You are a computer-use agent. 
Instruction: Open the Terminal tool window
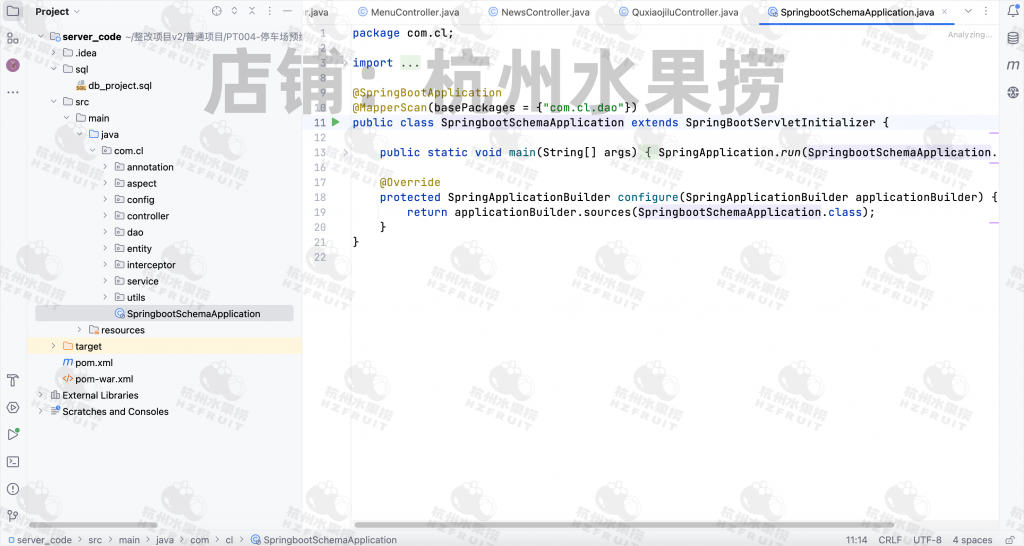(13, 461)
